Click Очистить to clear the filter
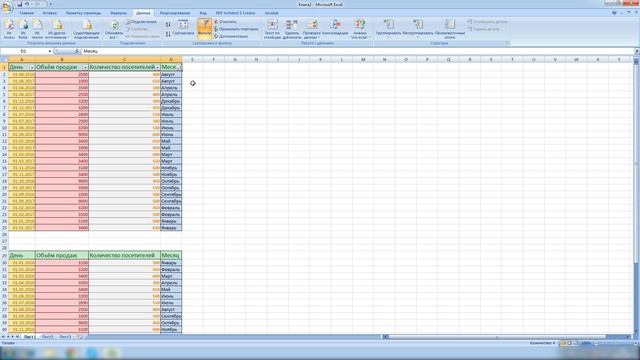This screenshot has width=640, height=360. coord(226,22)
